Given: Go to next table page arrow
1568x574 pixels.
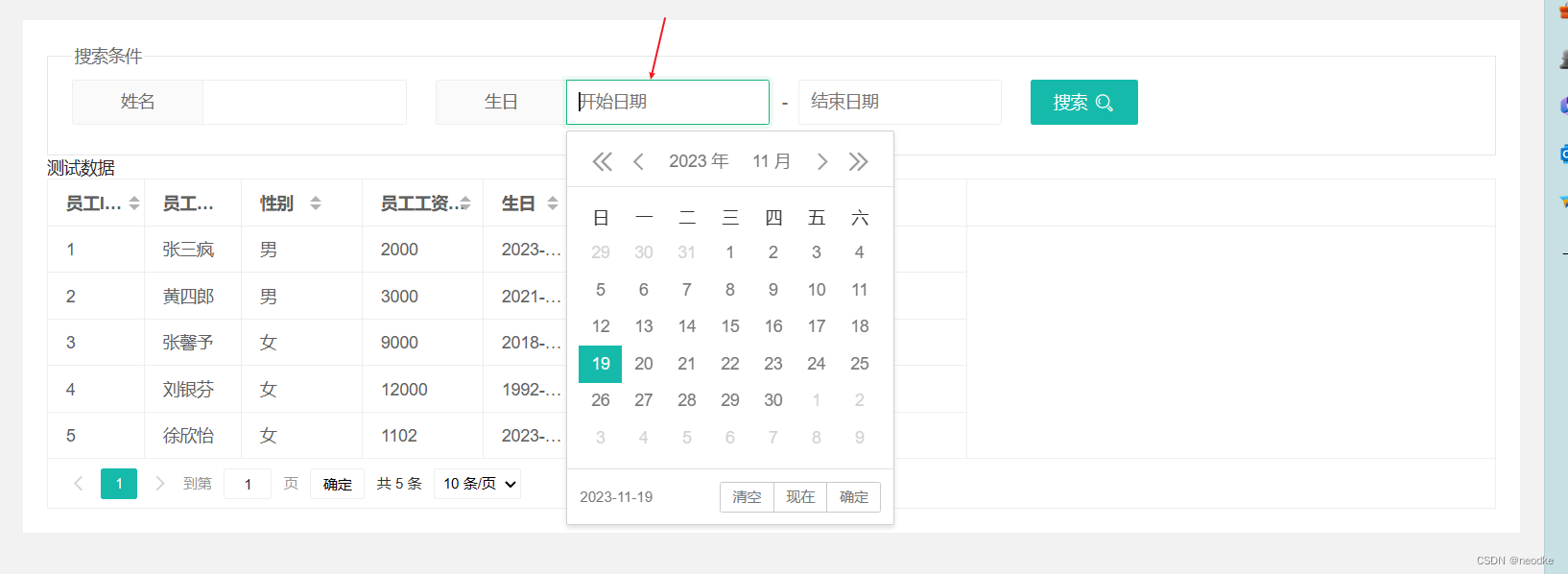Looking at the screenshot, I should (160, 484).
